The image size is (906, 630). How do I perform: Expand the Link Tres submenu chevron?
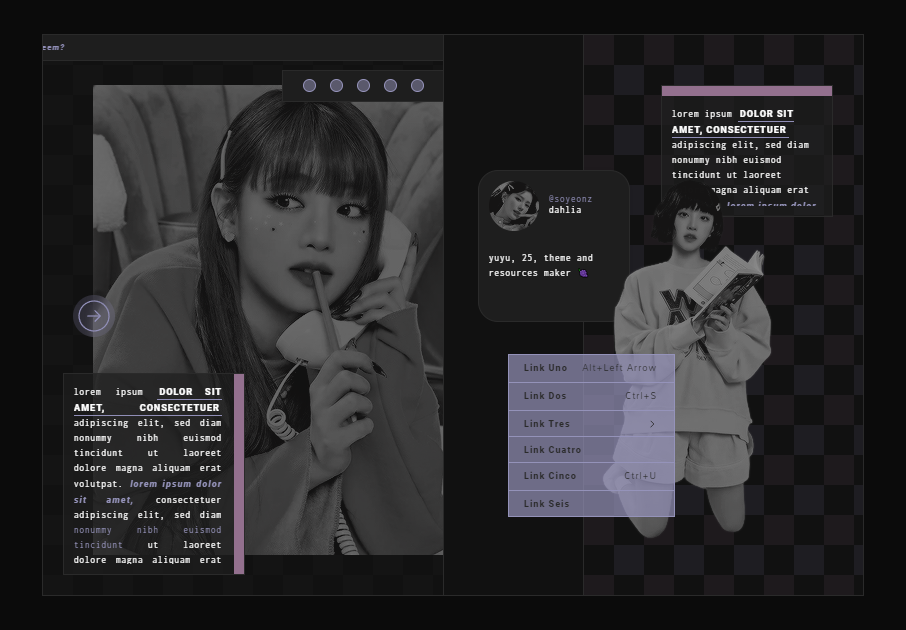tap(653, 424)
